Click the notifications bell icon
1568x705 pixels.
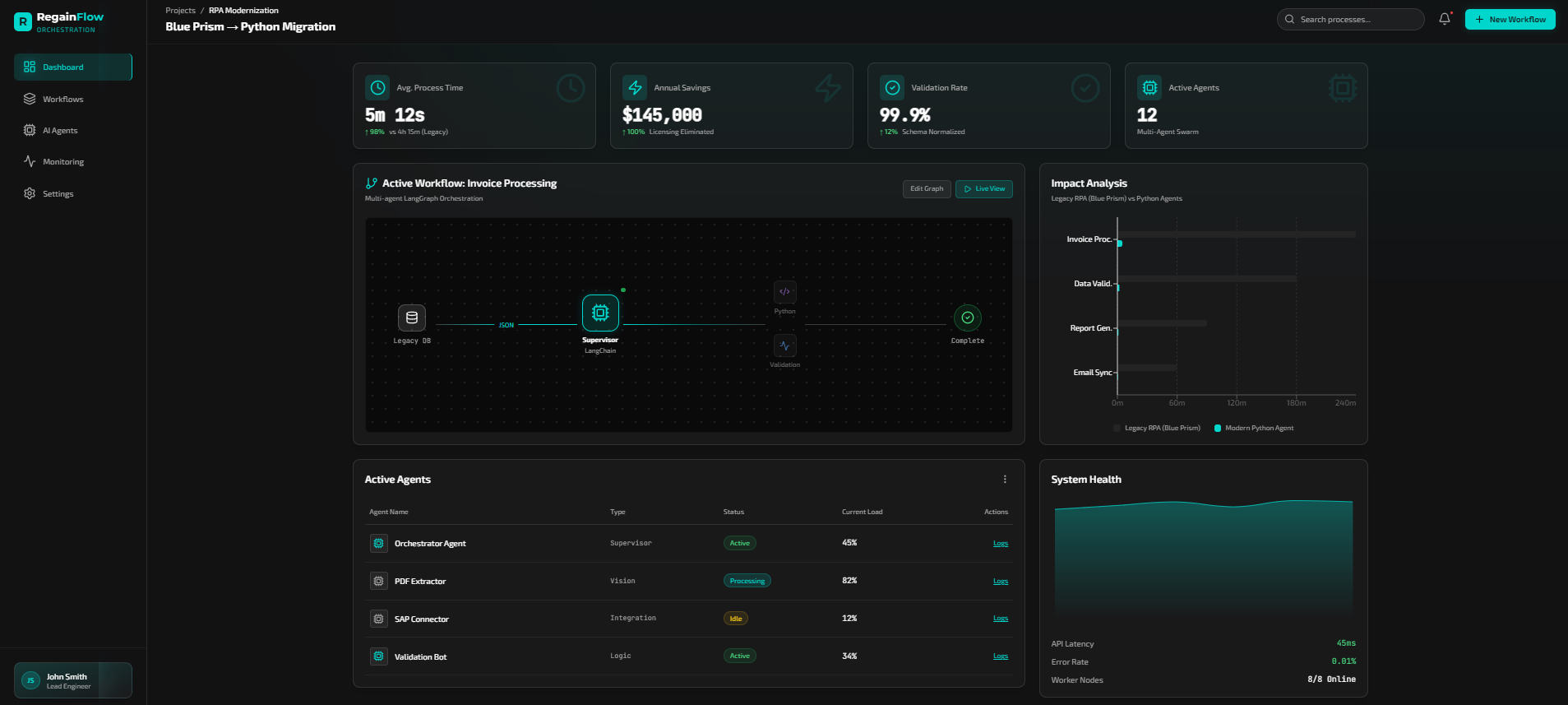tap(1444, 19)
